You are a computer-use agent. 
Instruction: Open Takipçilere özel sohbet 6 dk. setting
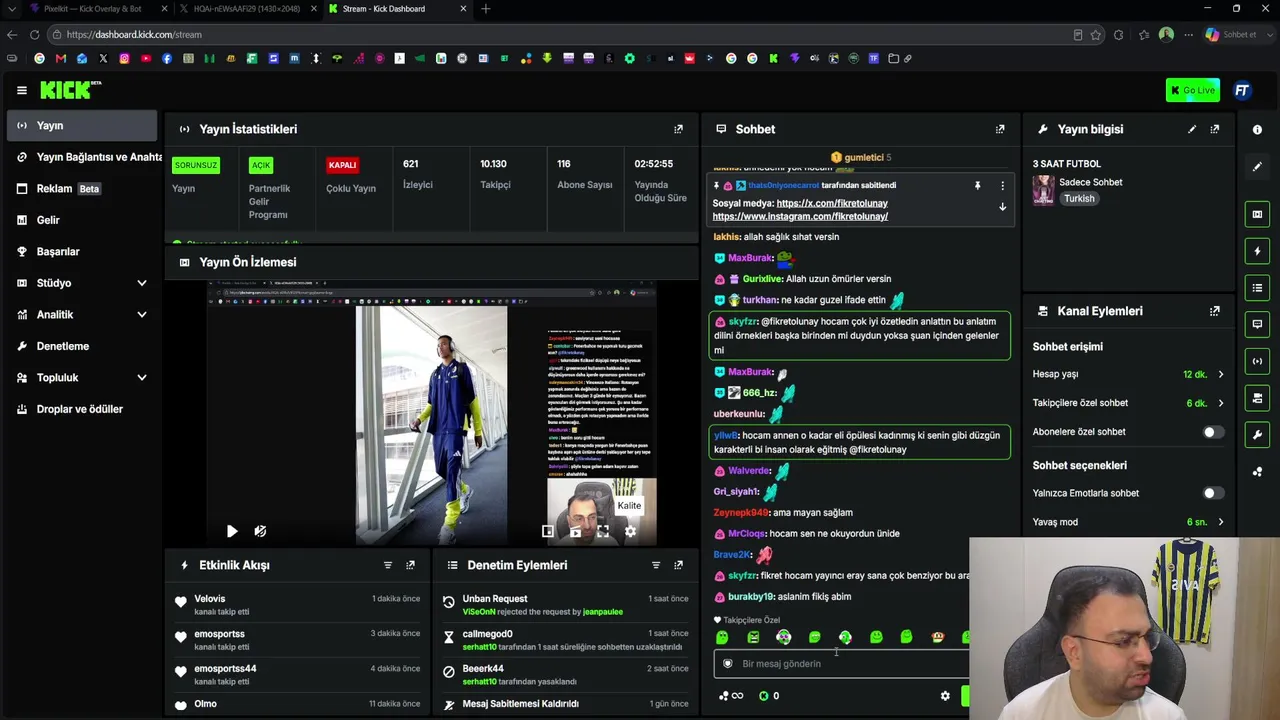pos(1128,403)
